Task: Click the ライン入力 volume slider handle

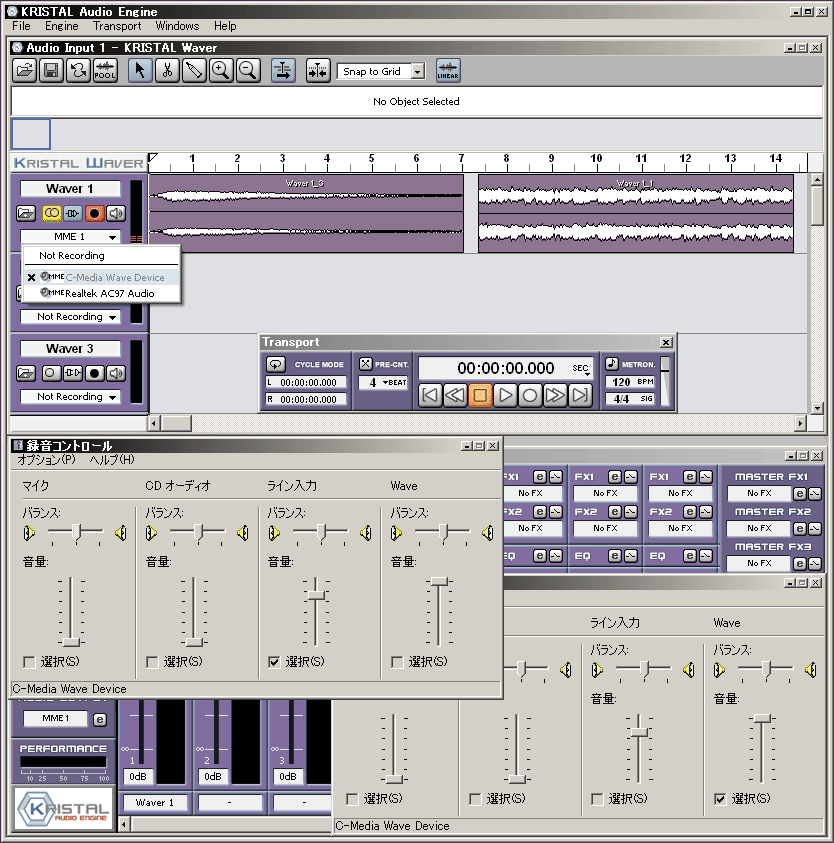Action: [x=316, y=594]
